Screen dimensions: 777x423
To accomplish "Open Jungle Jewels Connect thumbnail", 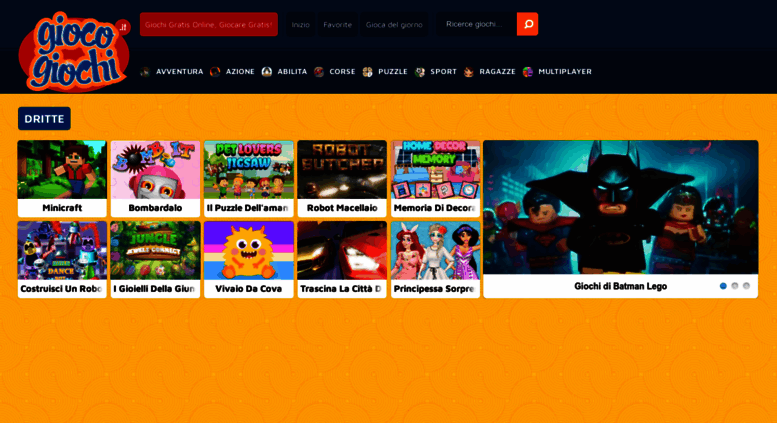I will [155, 251].
